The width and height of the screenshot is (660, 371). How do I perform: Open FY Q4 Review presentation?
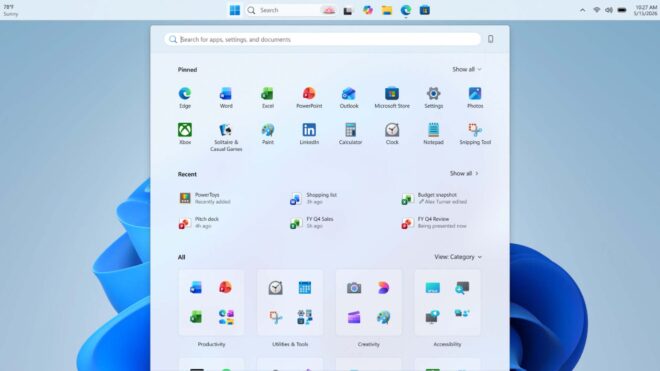coord(434,222)
